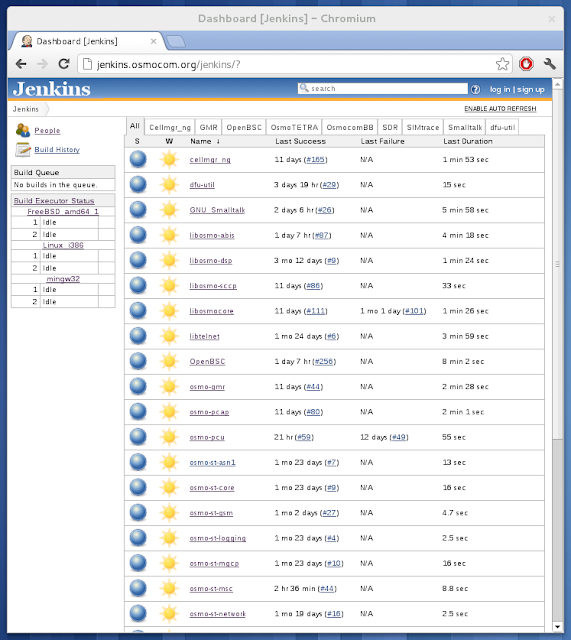Sort by the Last Duration column header
The width and height of the screenshot is (571, 640).
click(x=468, y=141)
